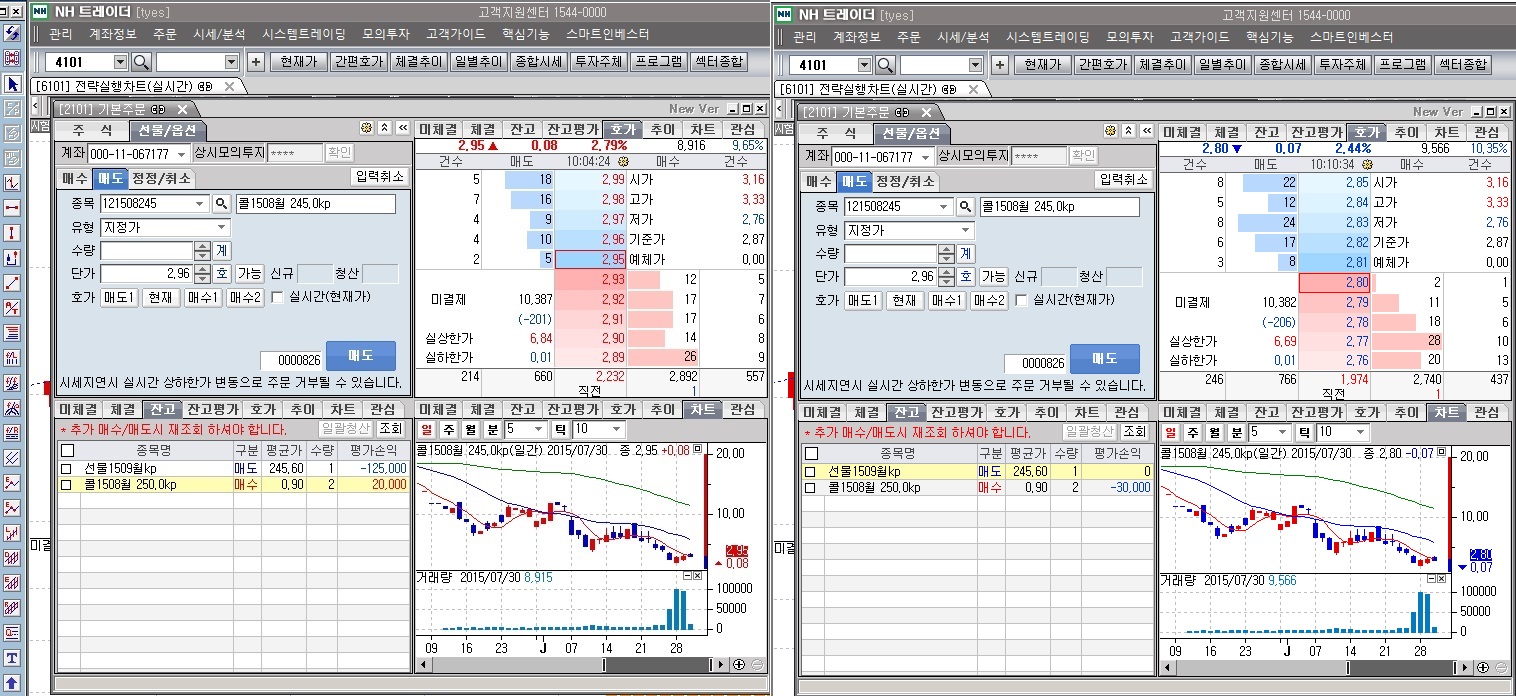Check the 선물1509월kp row in right balance list
1516x696 pixels.
point(811,471)
